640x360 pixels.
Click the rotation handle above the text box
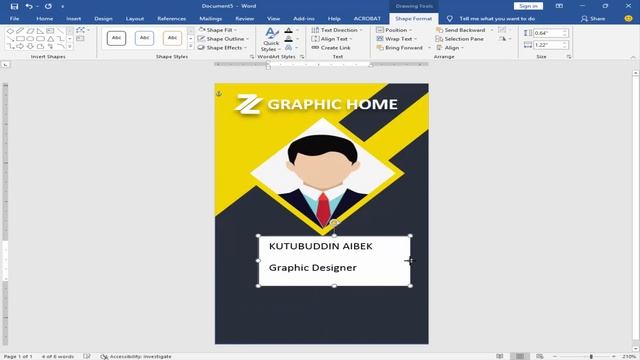[x=334, y=223]
